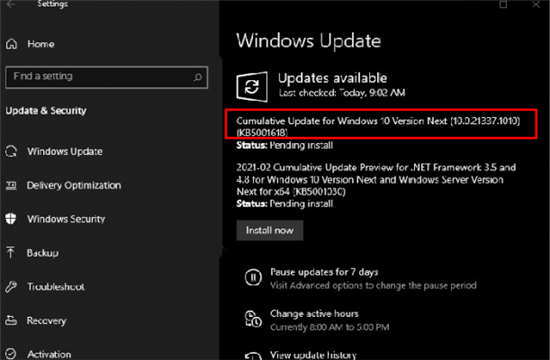Select Pause updates for 7 days
Screen dimensions: 550x360
pos(324,272)
